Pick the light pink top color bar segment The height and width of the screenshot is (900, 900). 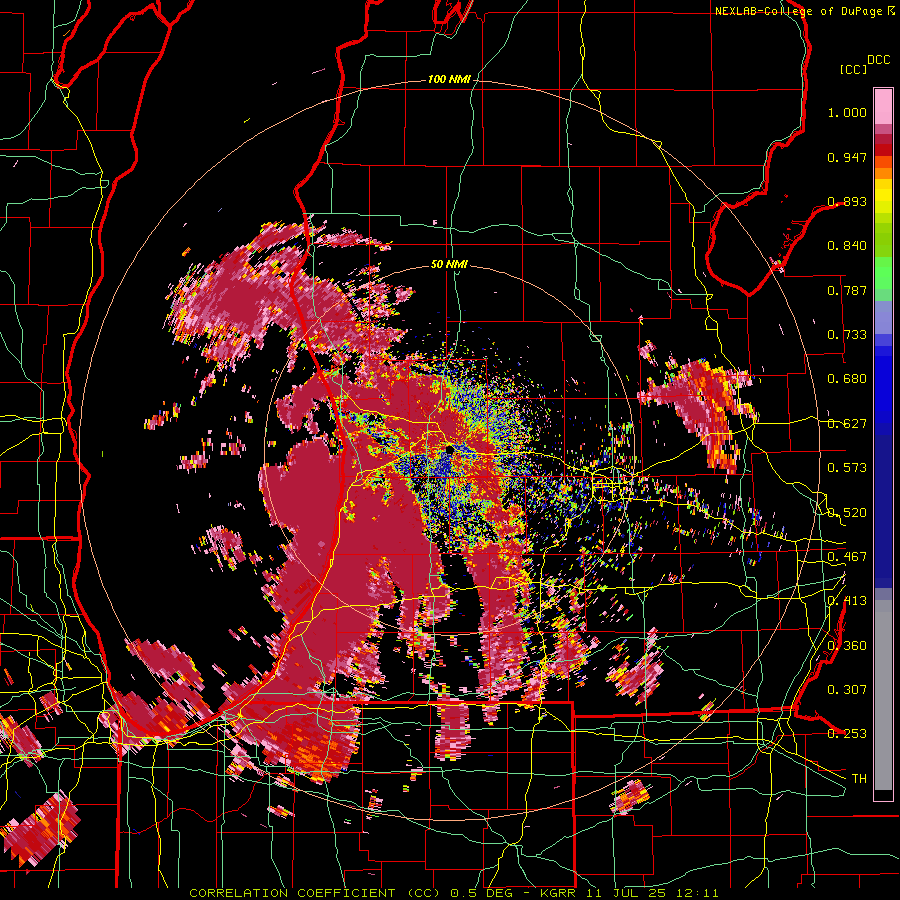pyautogui.click(x=883, y=106)
